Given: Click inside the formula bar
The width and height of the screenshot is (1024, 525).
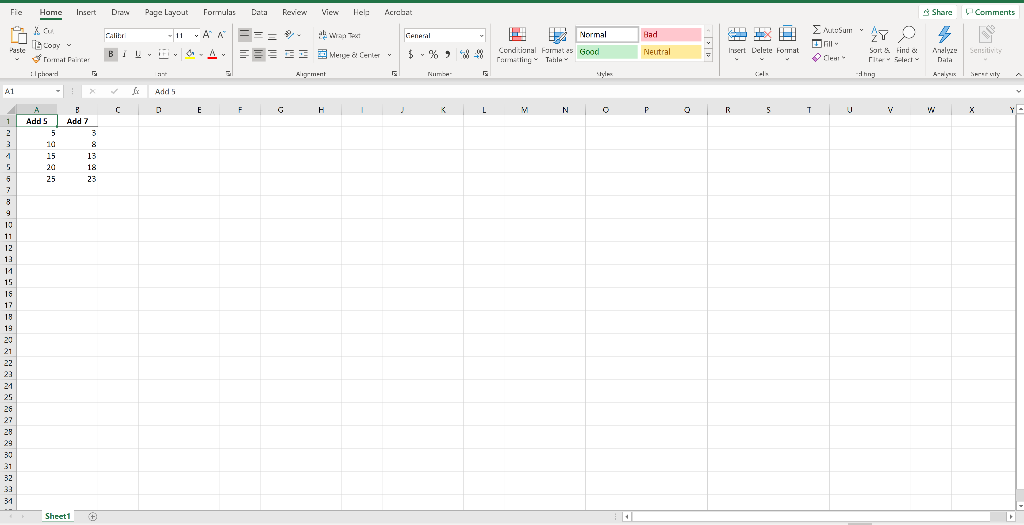Looking at the screenshot, I should pyautogui.click(x=581, y=91).
